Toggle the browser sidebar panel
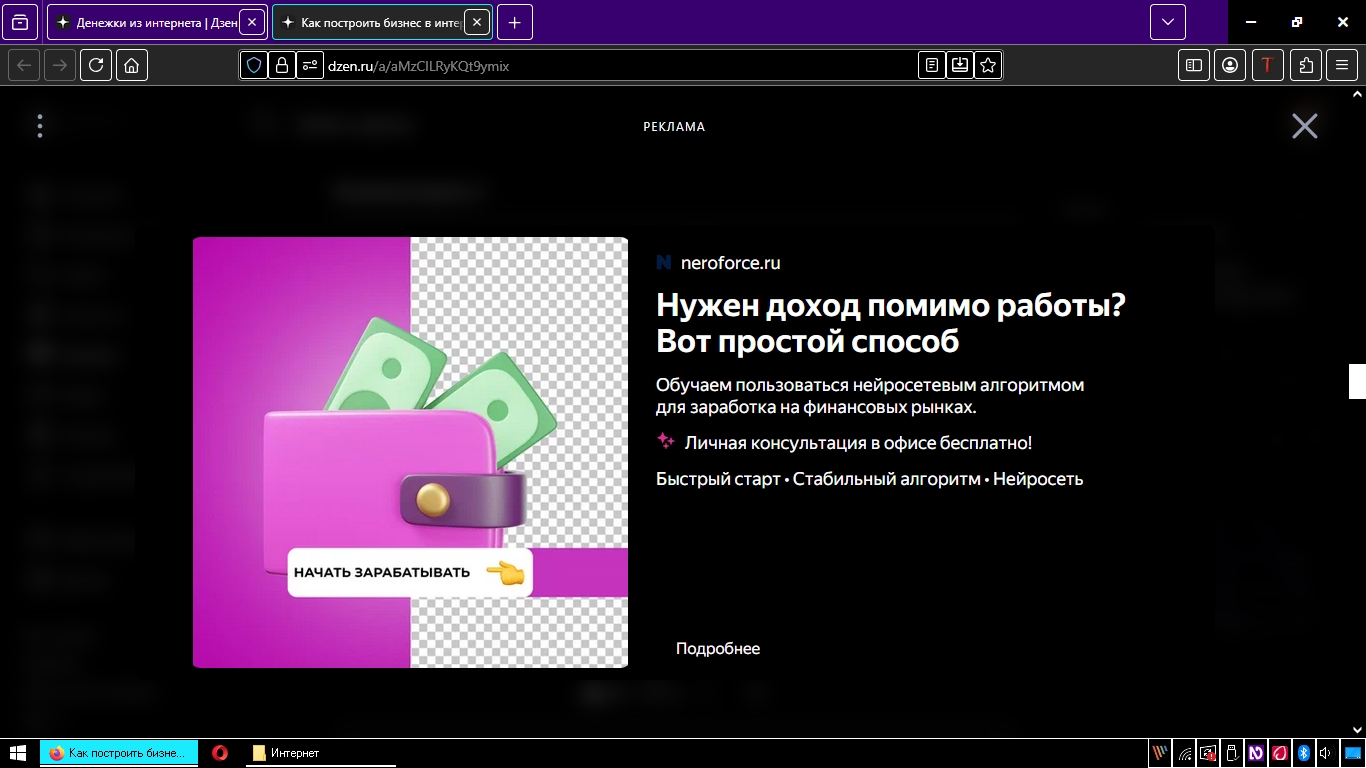Screen dimensions: 1366x768 (1193, 65)
